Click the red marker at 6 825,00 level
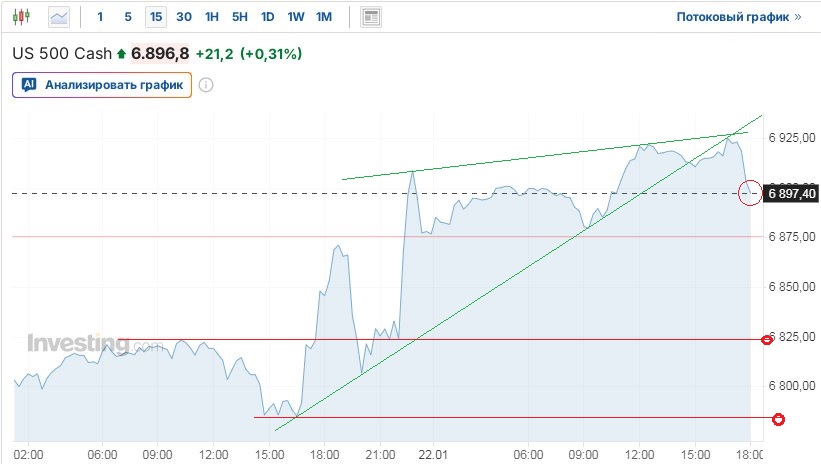The image size is (821, 464). (x=768, y=340)
